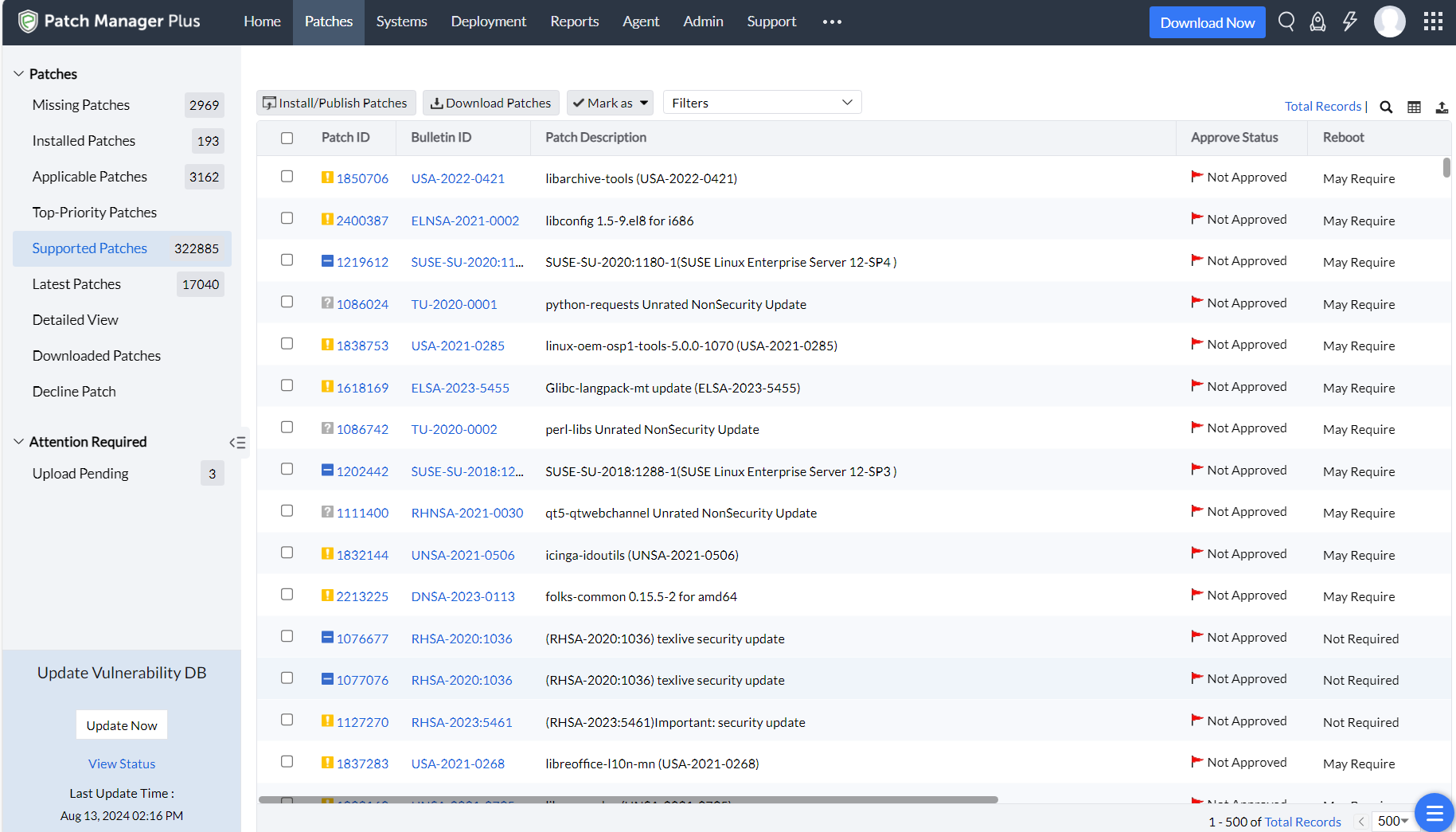Switch to the Reports tab
This screenshot has width=1456, height=832.
(574, 21)
